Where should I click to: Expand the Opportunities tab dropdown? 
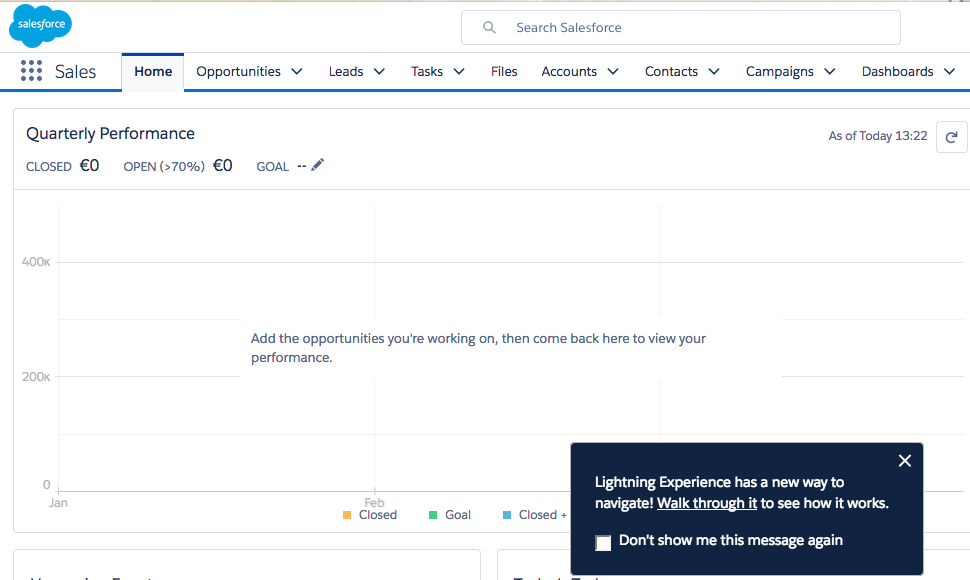[297, 72]
